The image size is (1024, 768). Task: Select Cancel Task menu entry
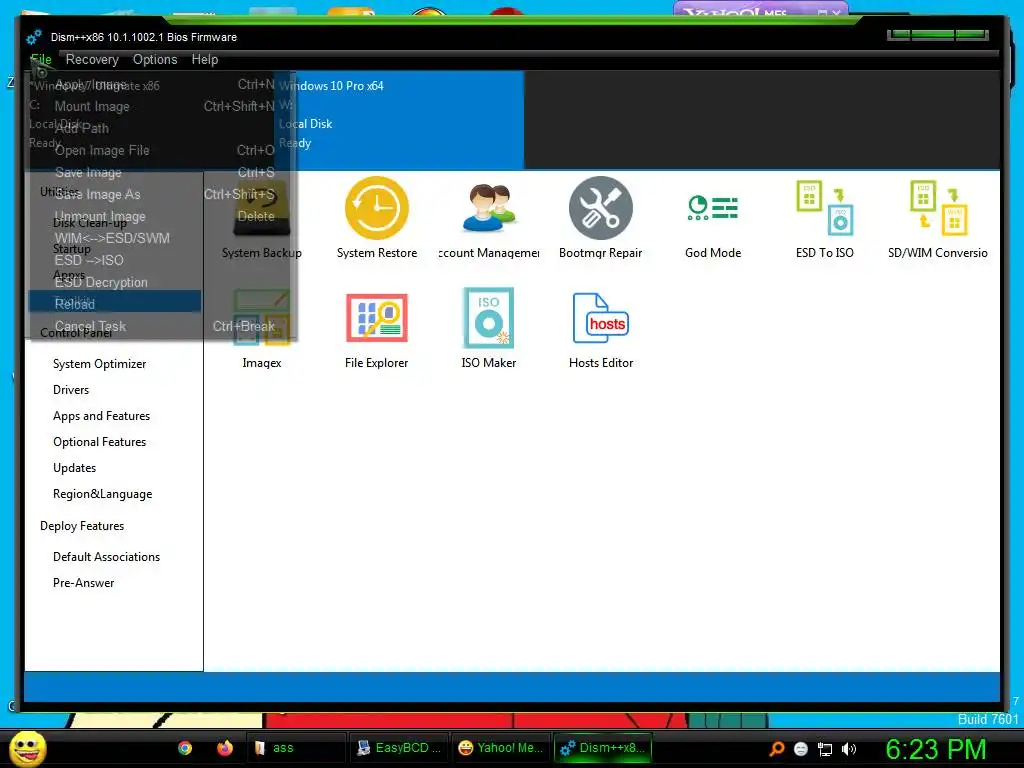[161, 327]
